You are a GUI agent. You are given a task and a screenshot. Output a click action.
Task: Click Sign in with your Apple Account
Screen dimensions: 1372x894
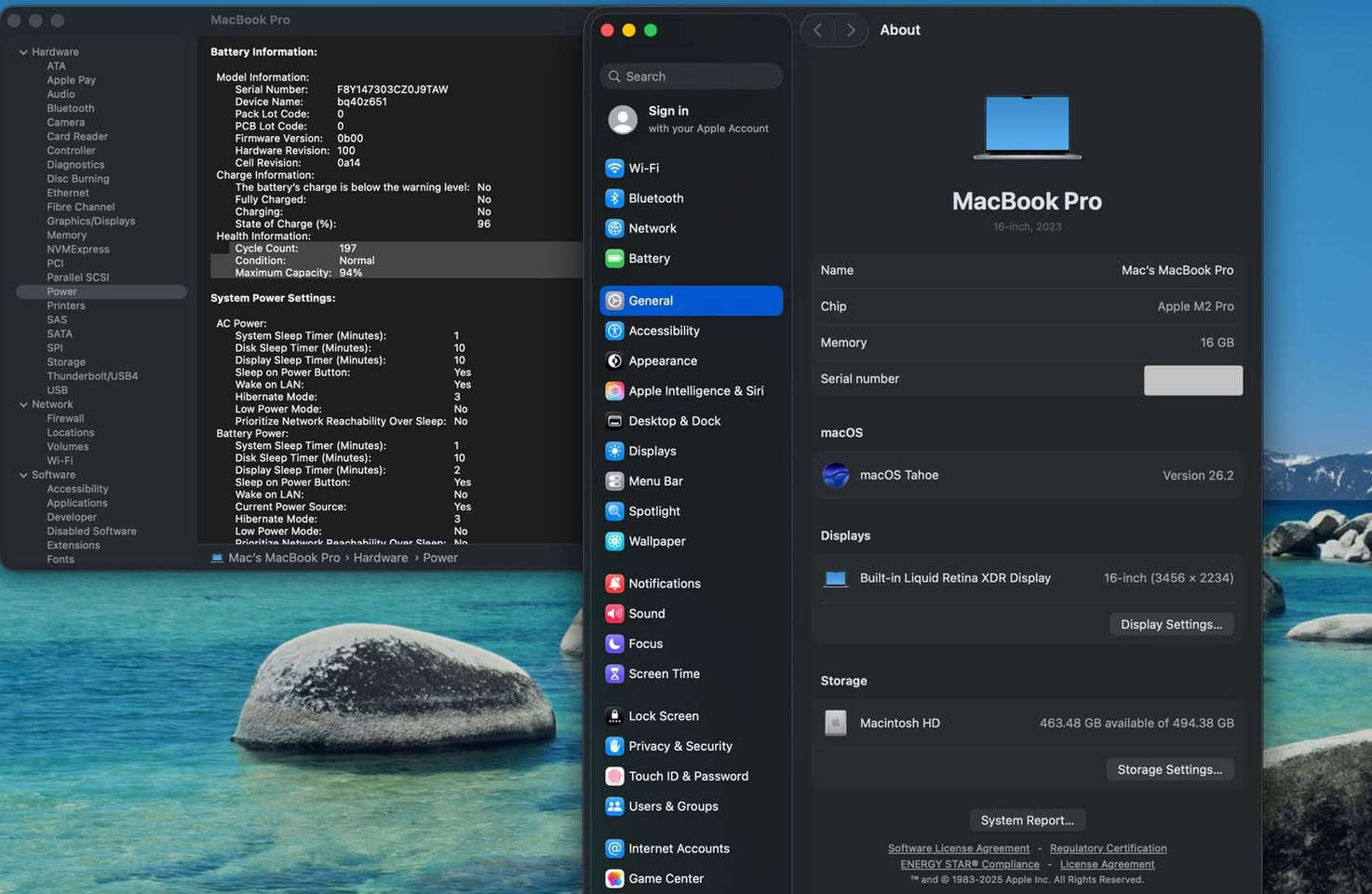691,118
